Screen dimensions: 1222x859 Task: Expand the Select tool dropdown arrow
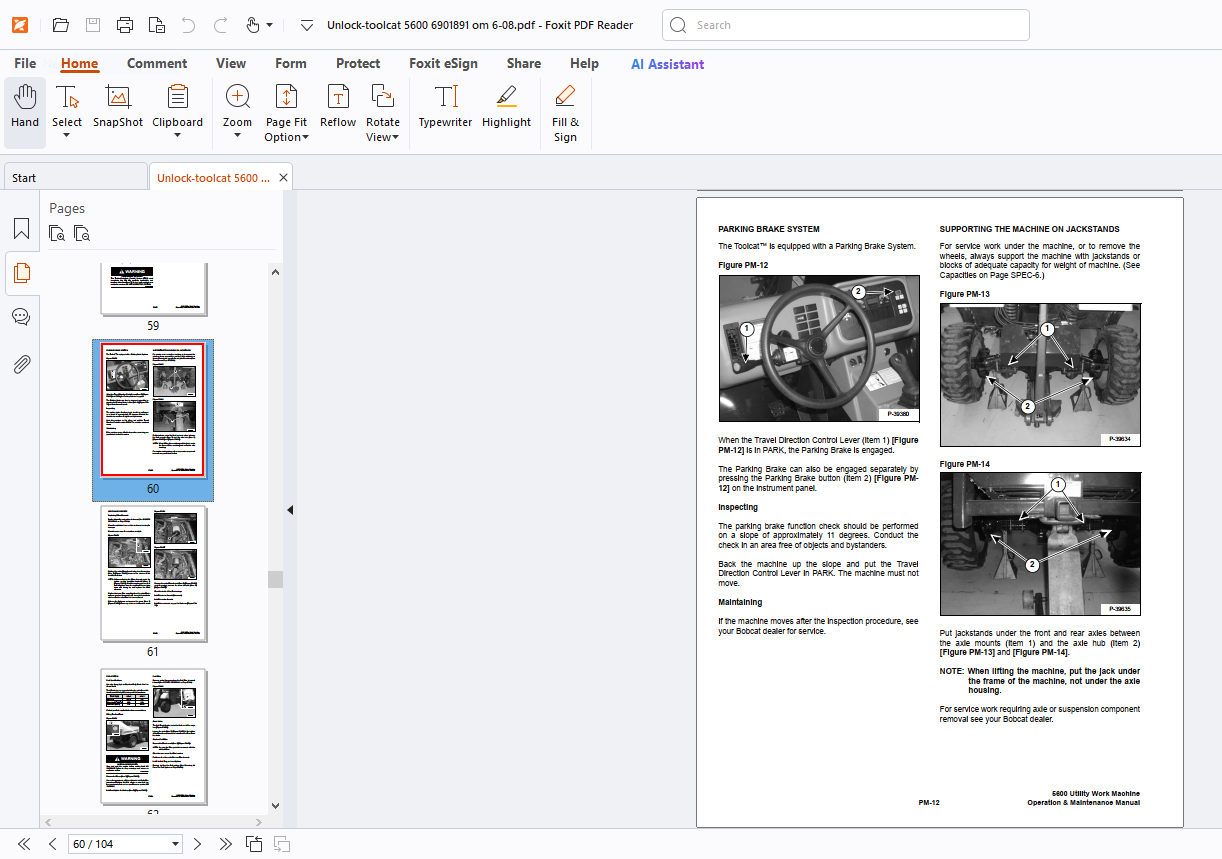tap(67, 137)
